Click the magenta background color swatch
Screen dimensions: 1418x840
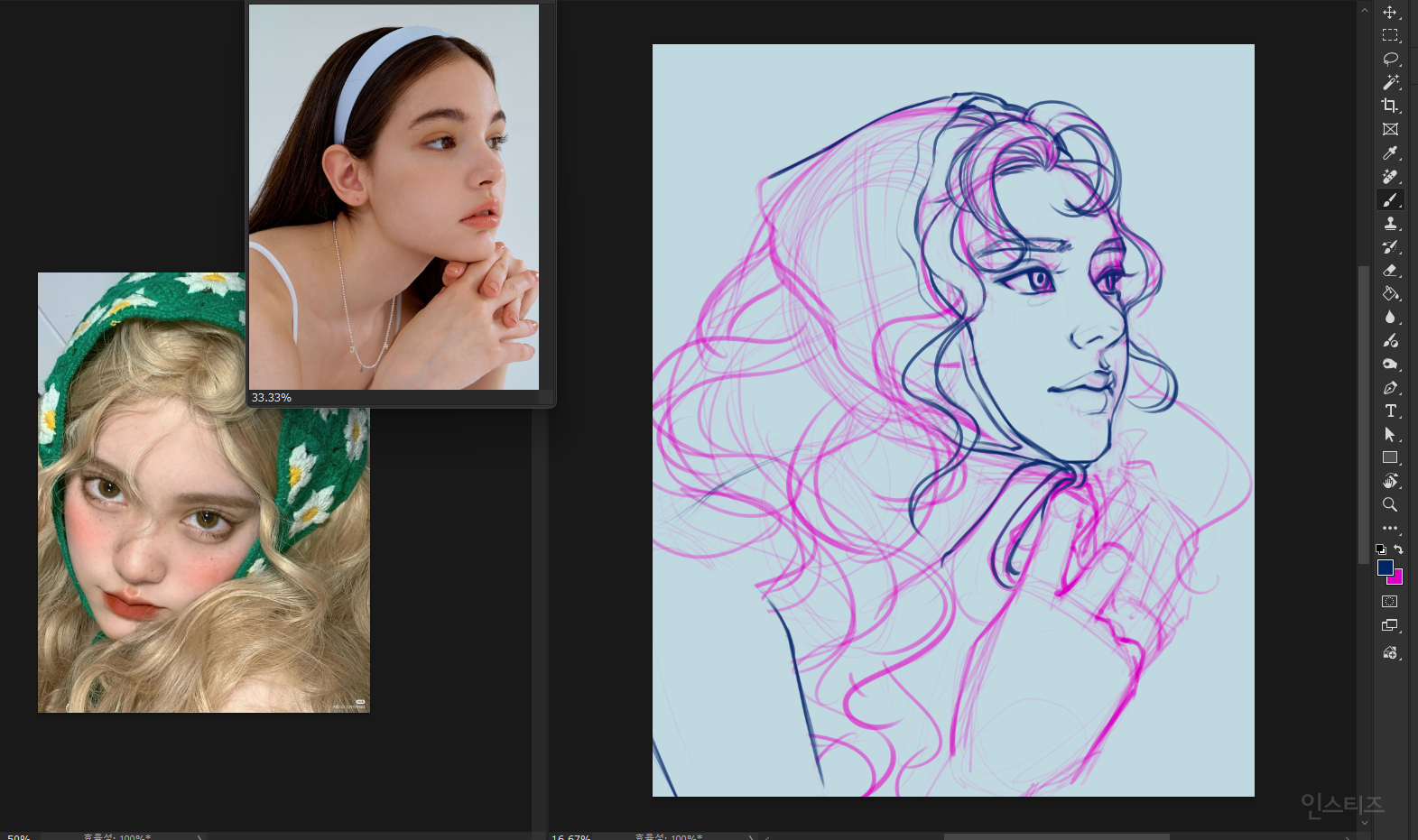[1398, 579]
